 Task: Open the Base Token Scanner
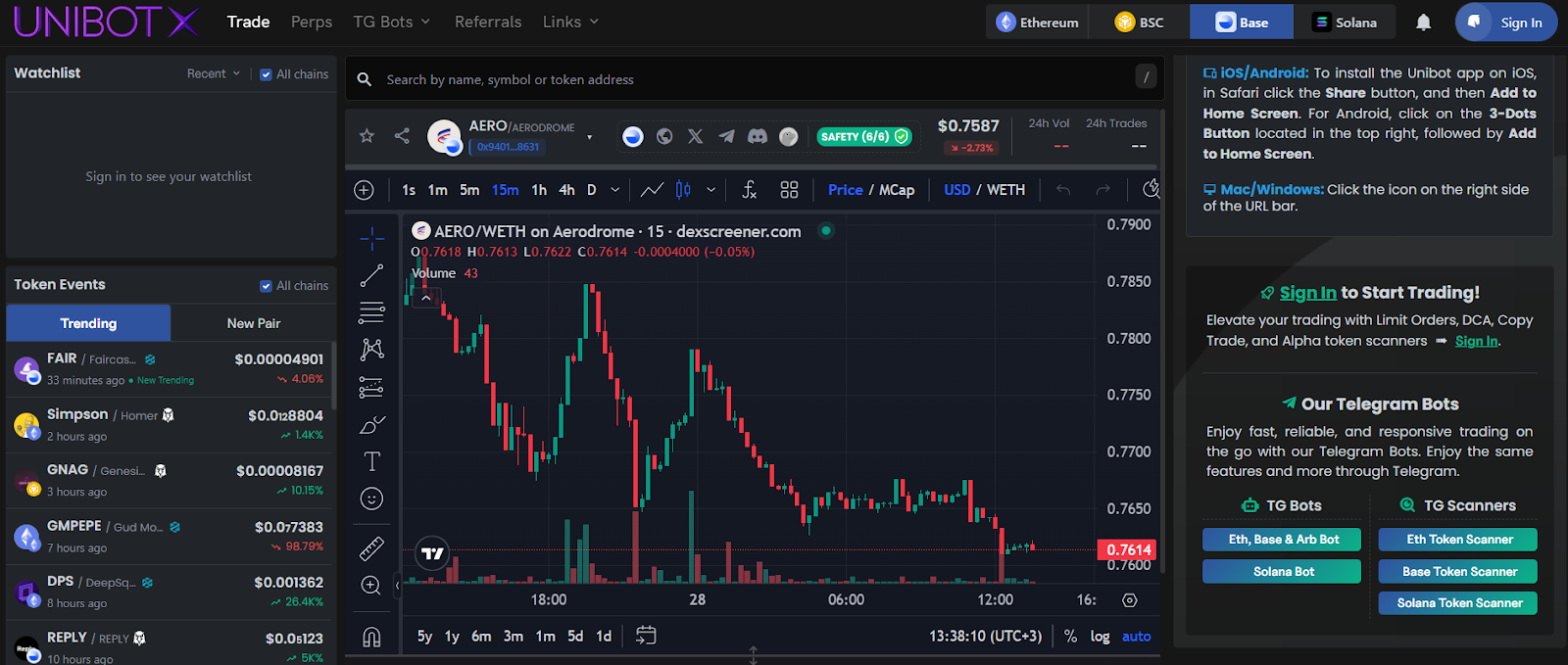(x=1458, y=572)
